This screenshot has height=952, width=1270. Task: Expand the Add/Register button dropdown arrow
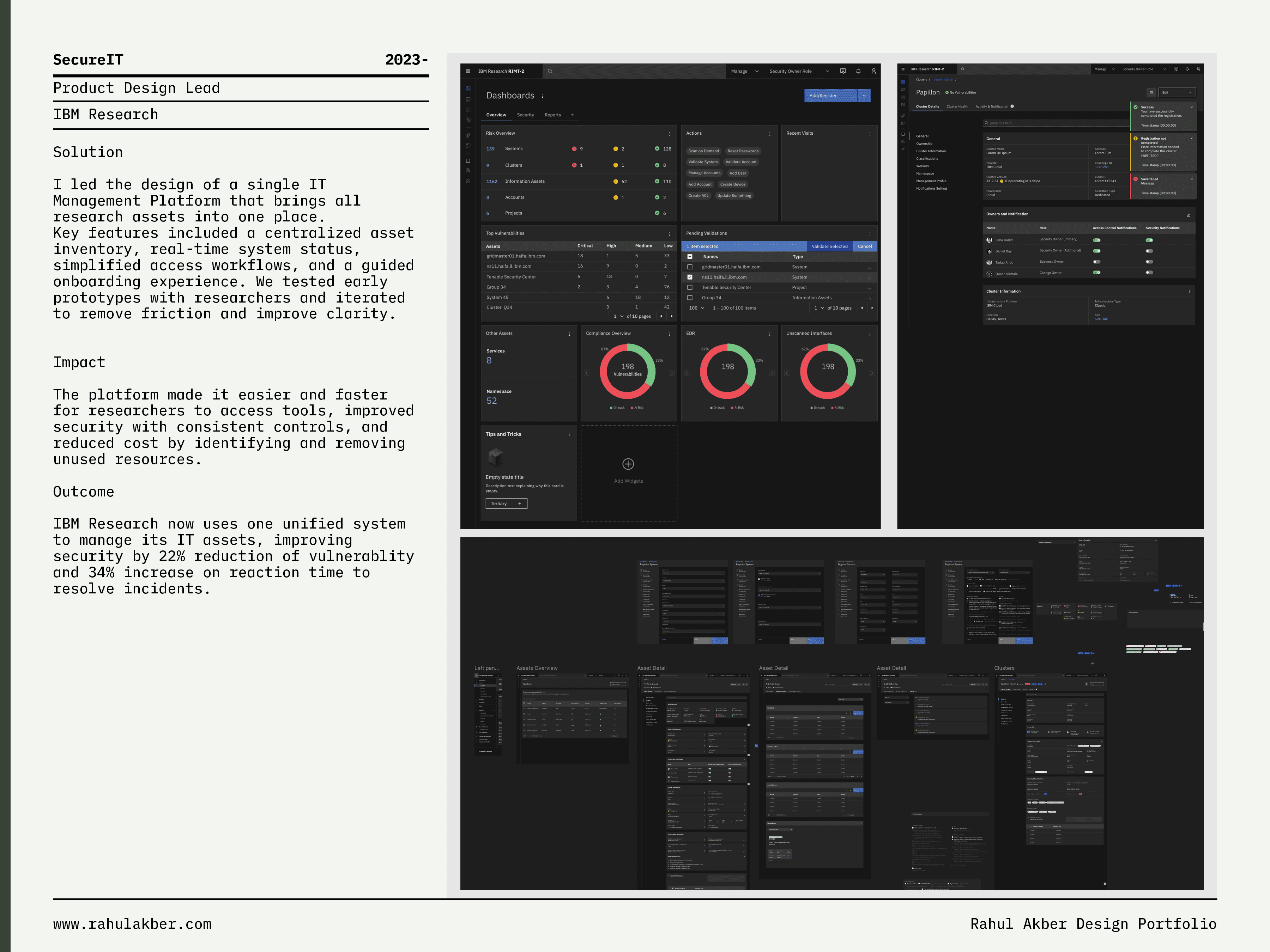tap(864, 96)
